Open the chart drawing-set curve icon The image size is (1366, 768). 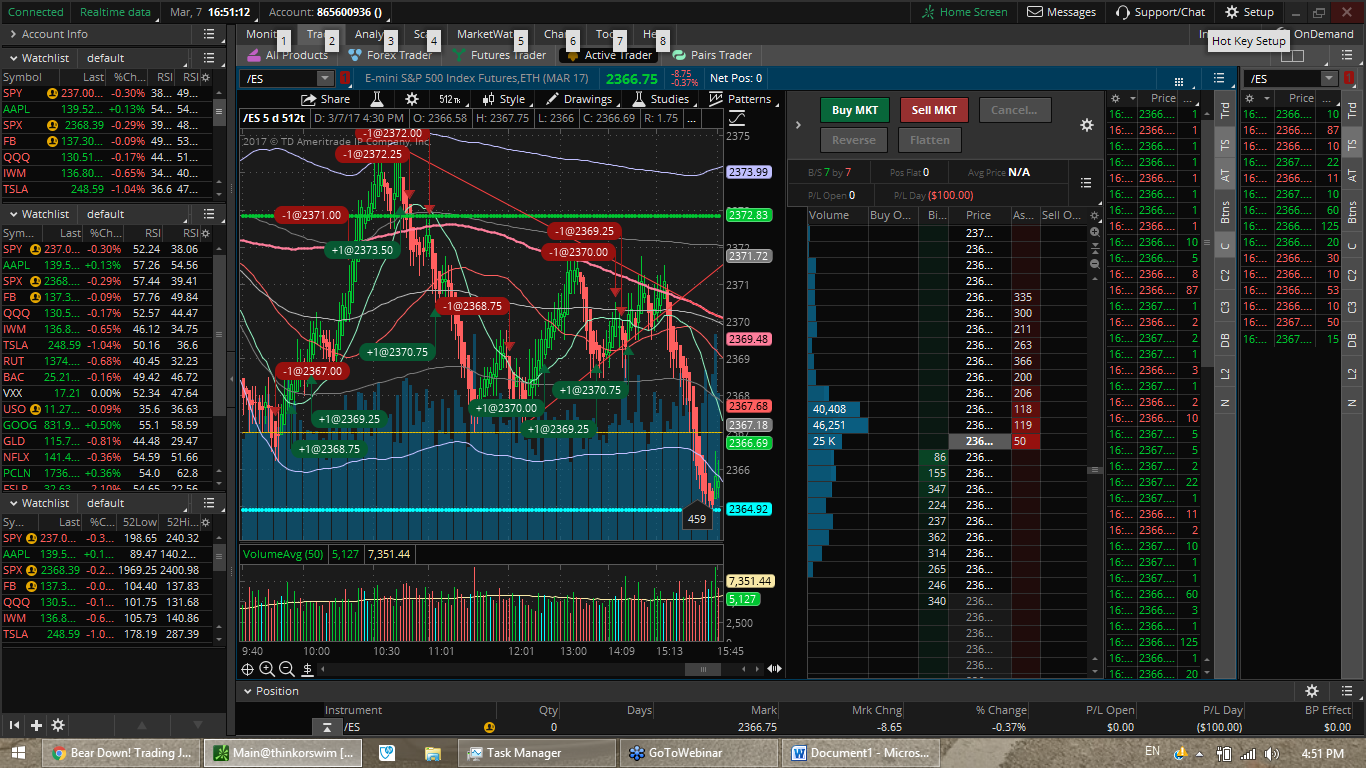point(737,118)
